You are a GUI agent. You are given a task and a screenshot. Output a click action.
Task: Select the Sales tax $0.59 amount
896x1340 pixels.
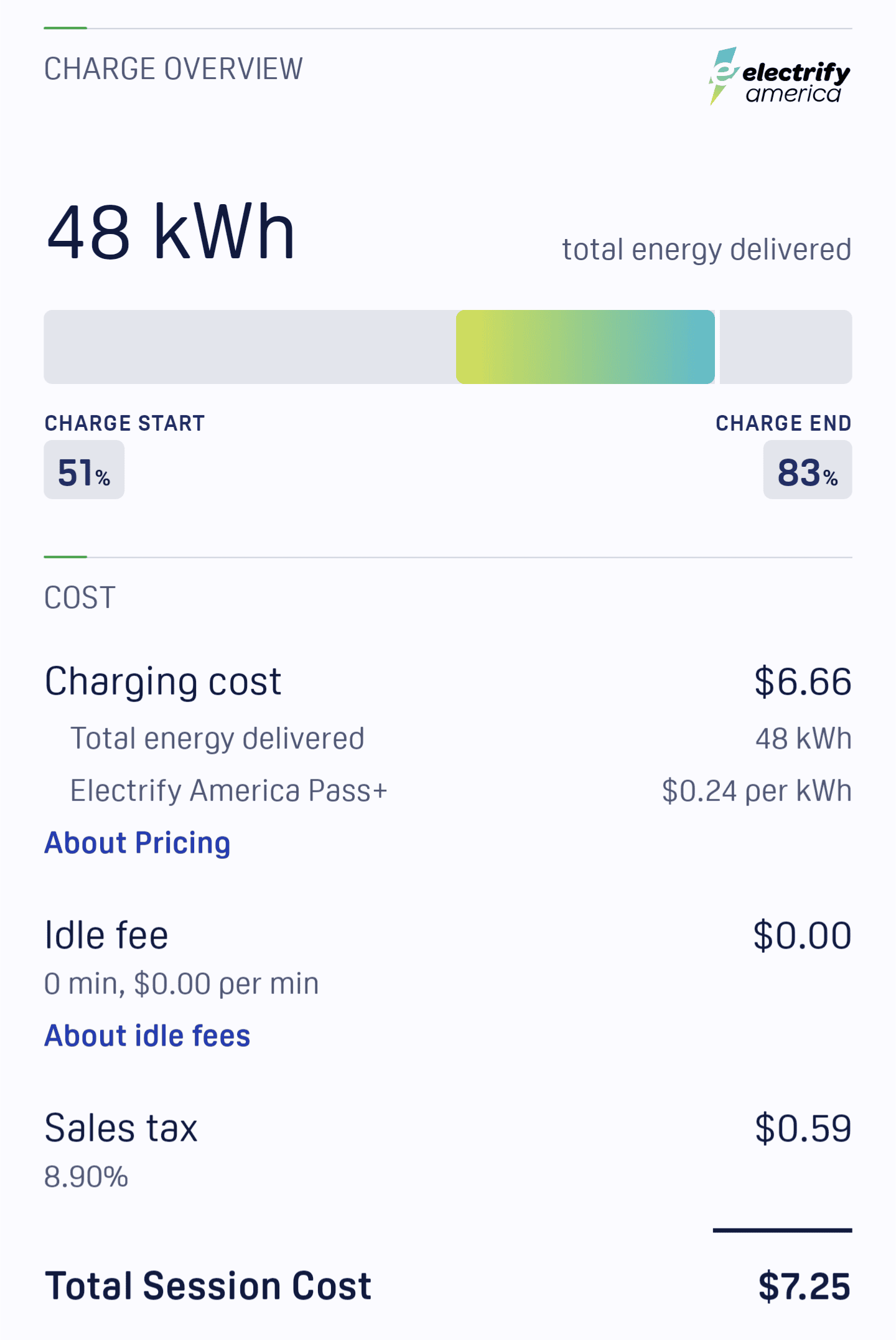point(803,1128)
